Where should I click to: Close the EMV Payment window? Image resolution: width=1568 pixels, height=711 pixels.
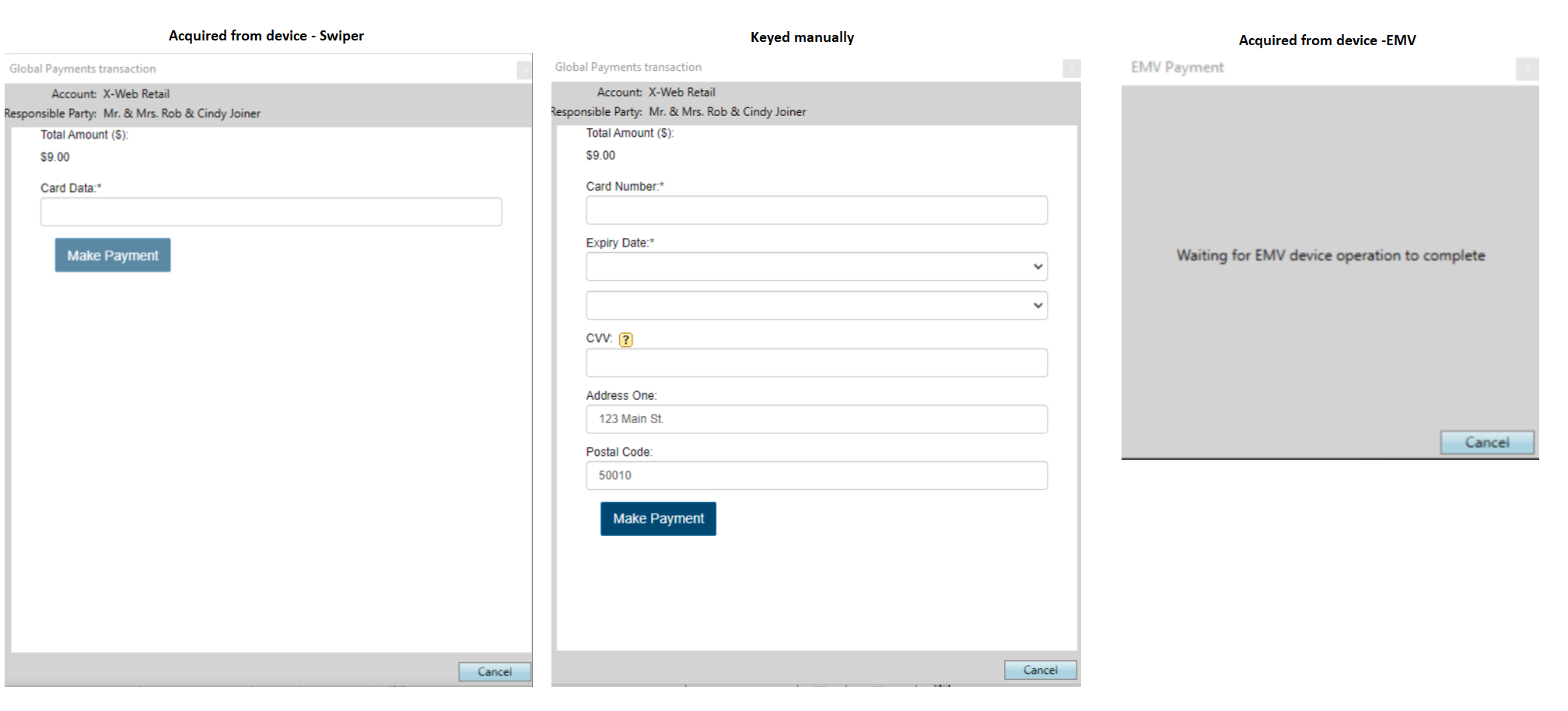1527,68
